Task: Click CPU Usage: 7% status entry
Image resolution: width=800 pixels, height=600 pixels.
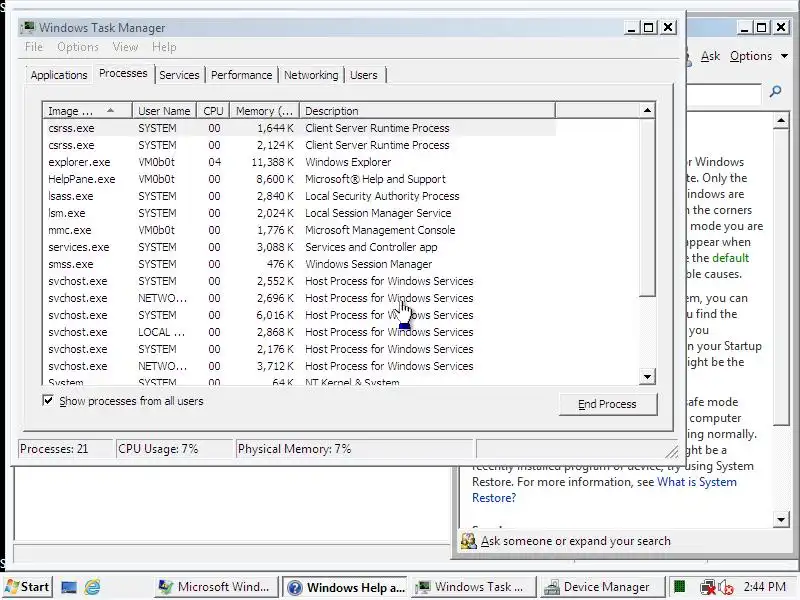Action: pos(174,449)
